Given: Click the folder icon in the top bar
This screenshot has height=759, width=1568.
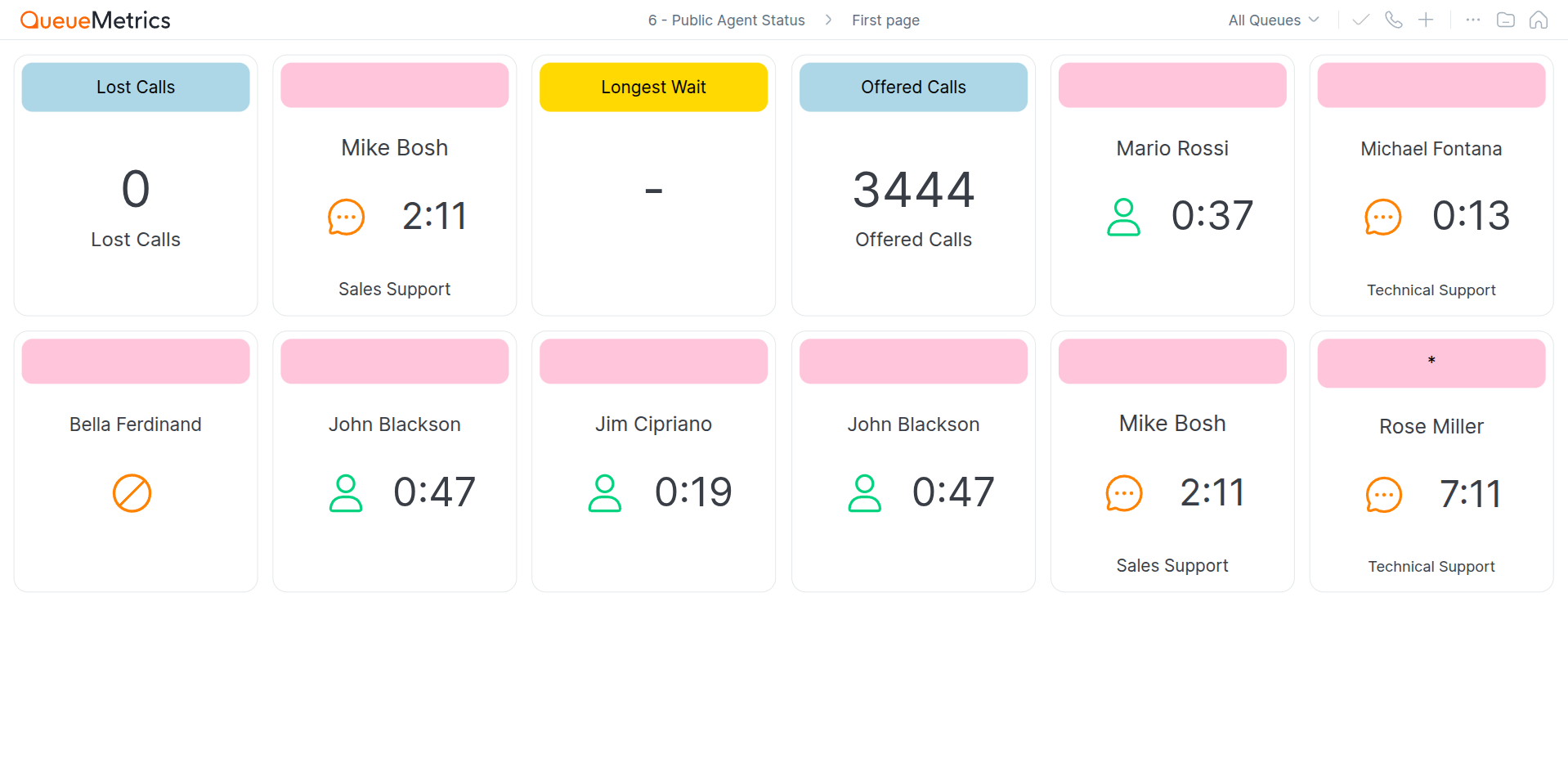Looking at the screenshot, I should 1506,19.
